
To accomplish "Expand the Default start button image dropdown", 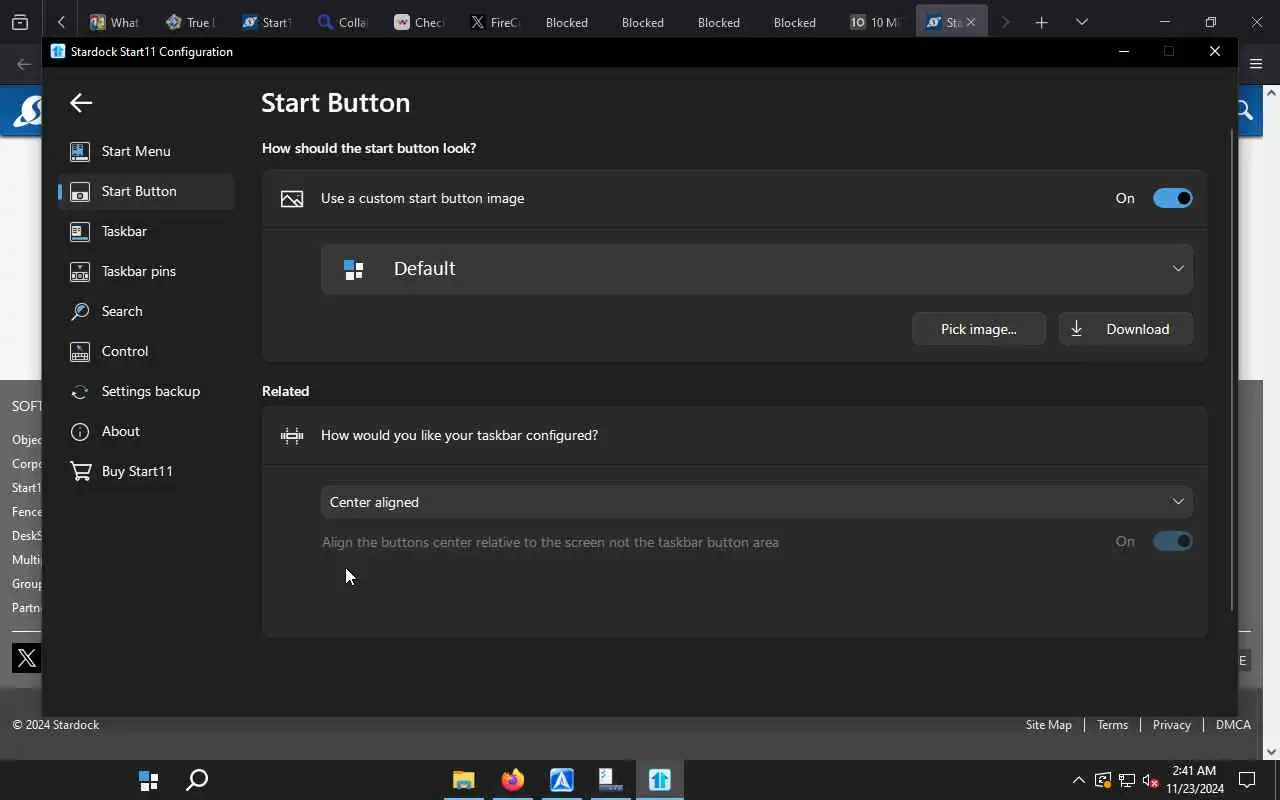I will coord(757,269).
